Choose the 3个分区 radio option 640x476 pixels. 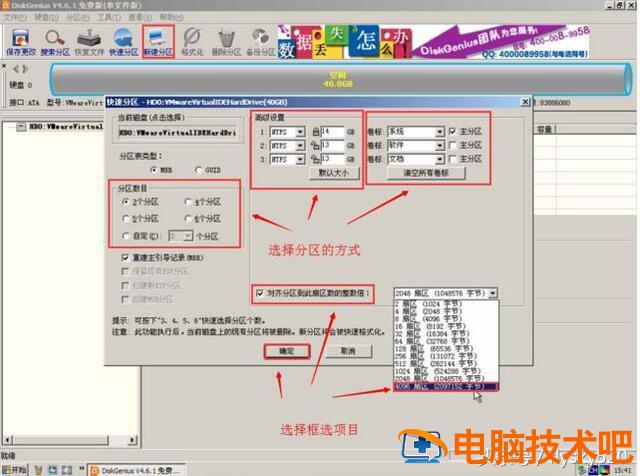[x=126, y=202]
